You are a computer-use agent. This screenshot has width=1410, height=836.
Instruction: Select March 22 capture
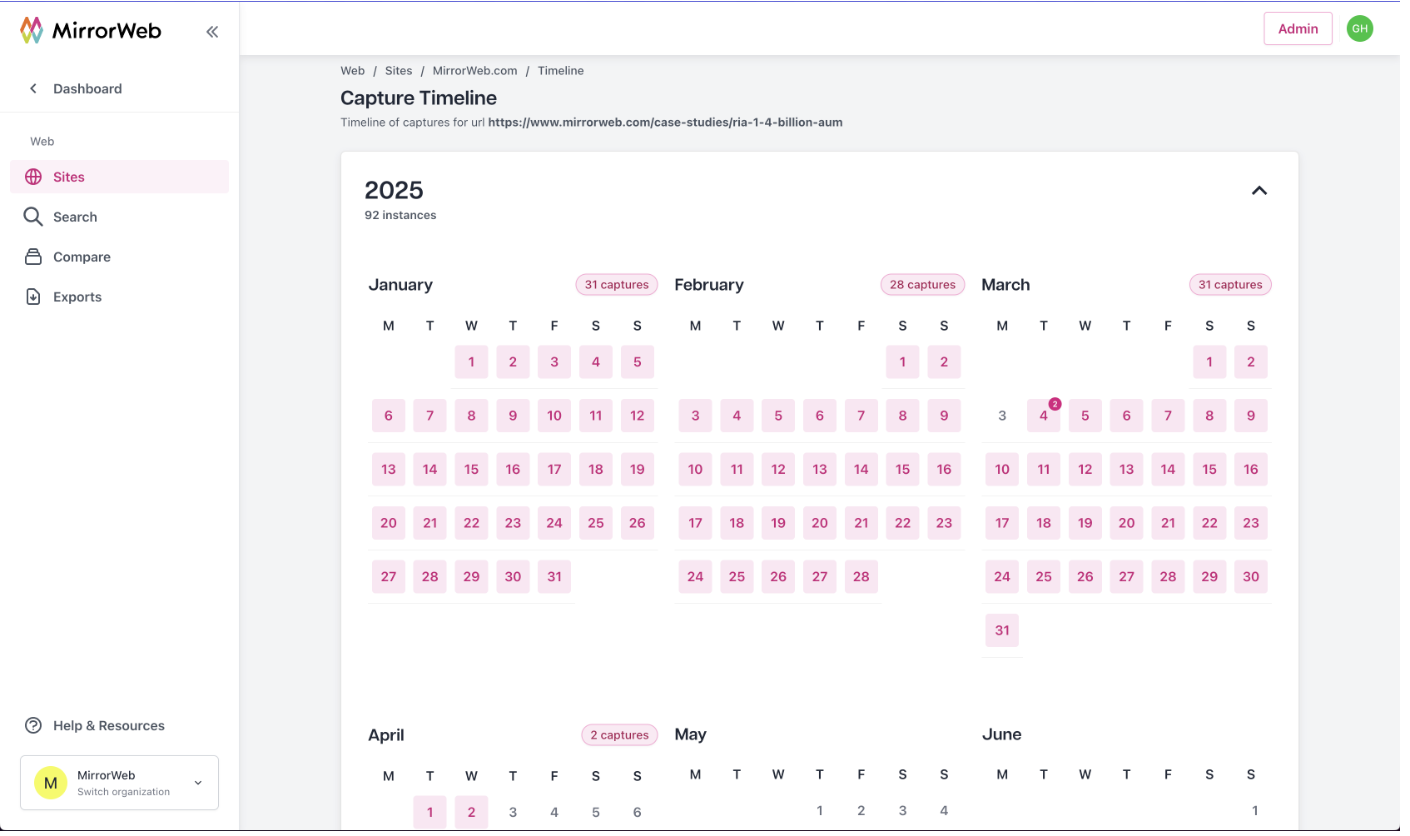click(1210, 523)
